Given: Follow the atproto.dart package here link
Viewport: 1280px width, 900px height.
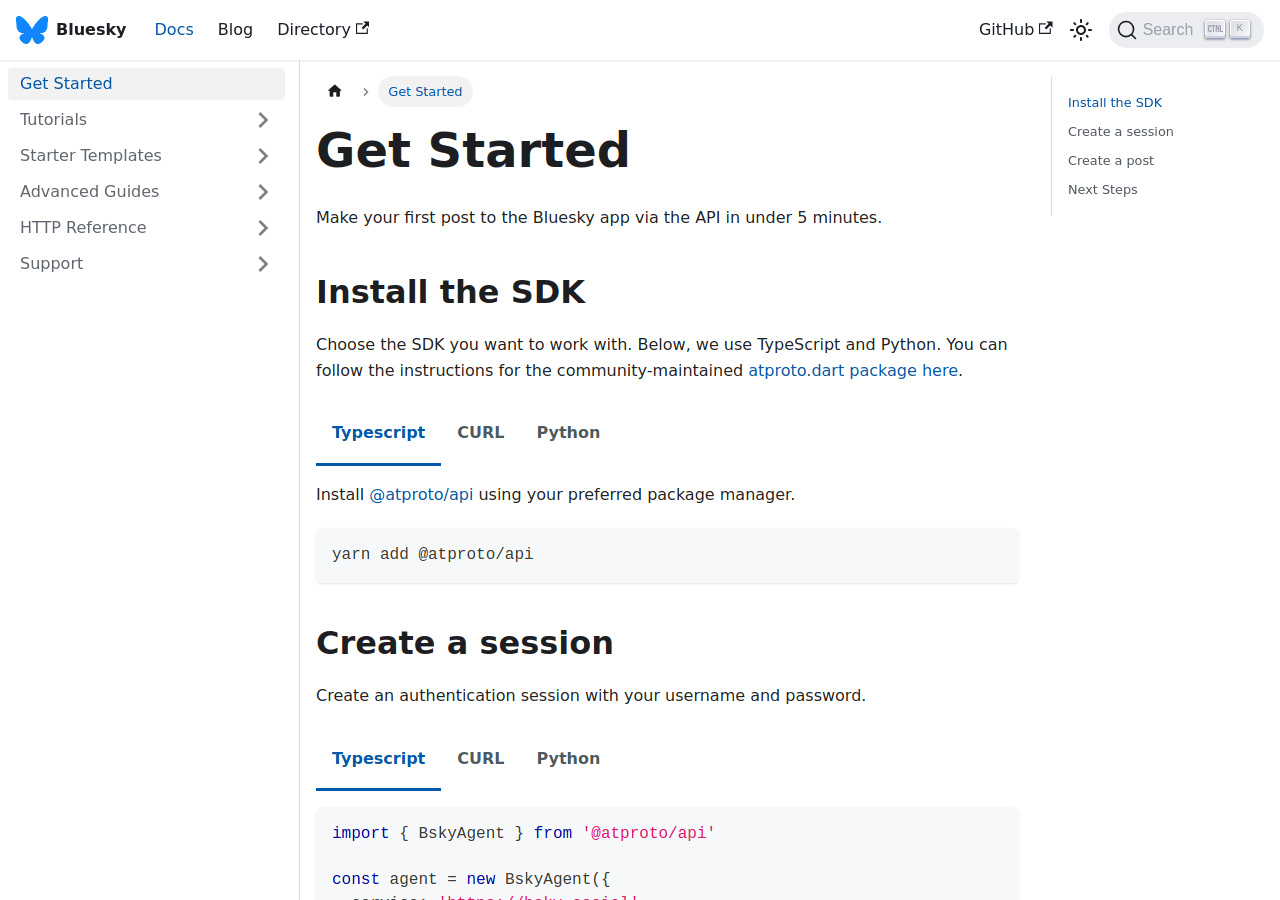Looking at the screenshot, I should pos(853,370).
